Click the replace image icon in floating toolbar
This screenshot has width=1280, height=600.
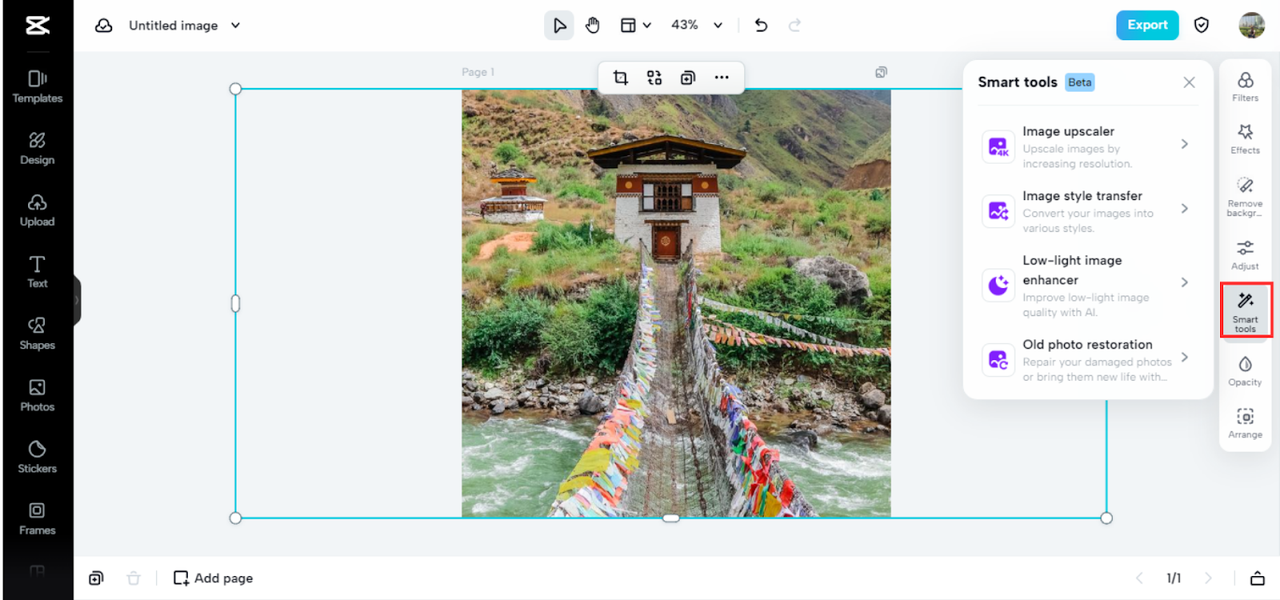[654, 77]
